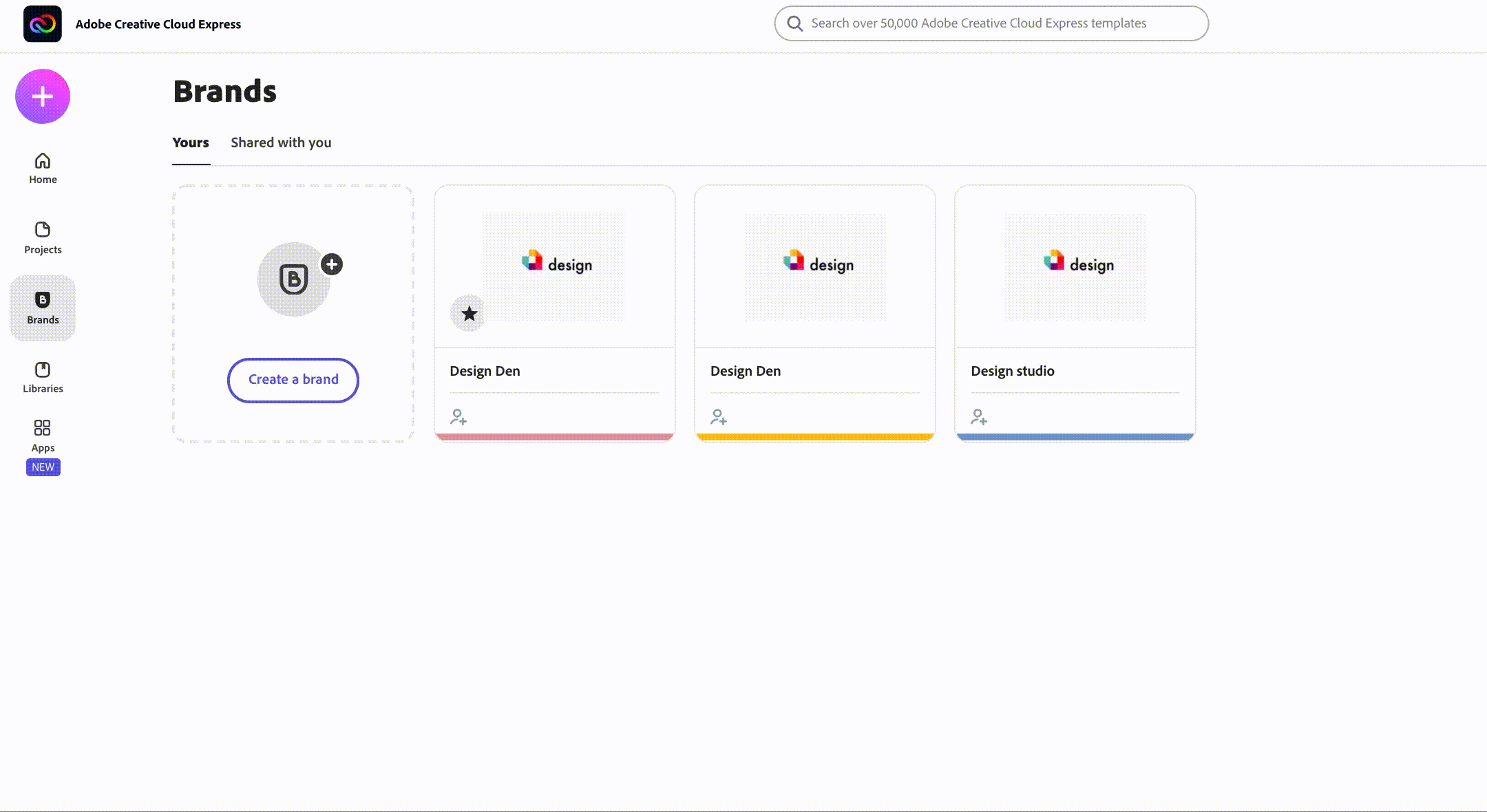Expand the NEW badge on Apps icon
1487x812 pixels.
point(43,467)
